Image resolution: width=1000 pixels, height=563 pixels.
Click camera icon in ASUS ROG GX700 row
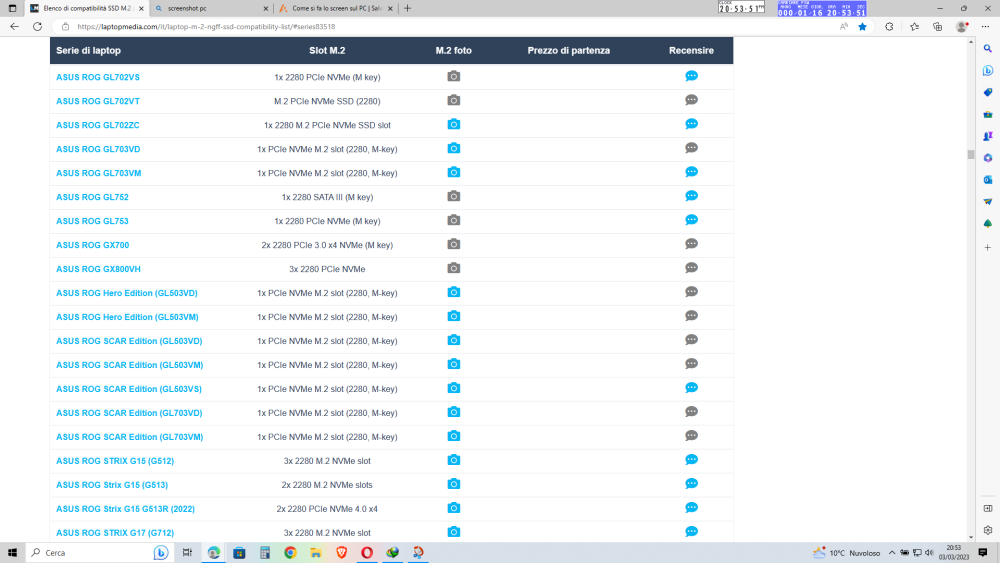(x=453, y=244)
